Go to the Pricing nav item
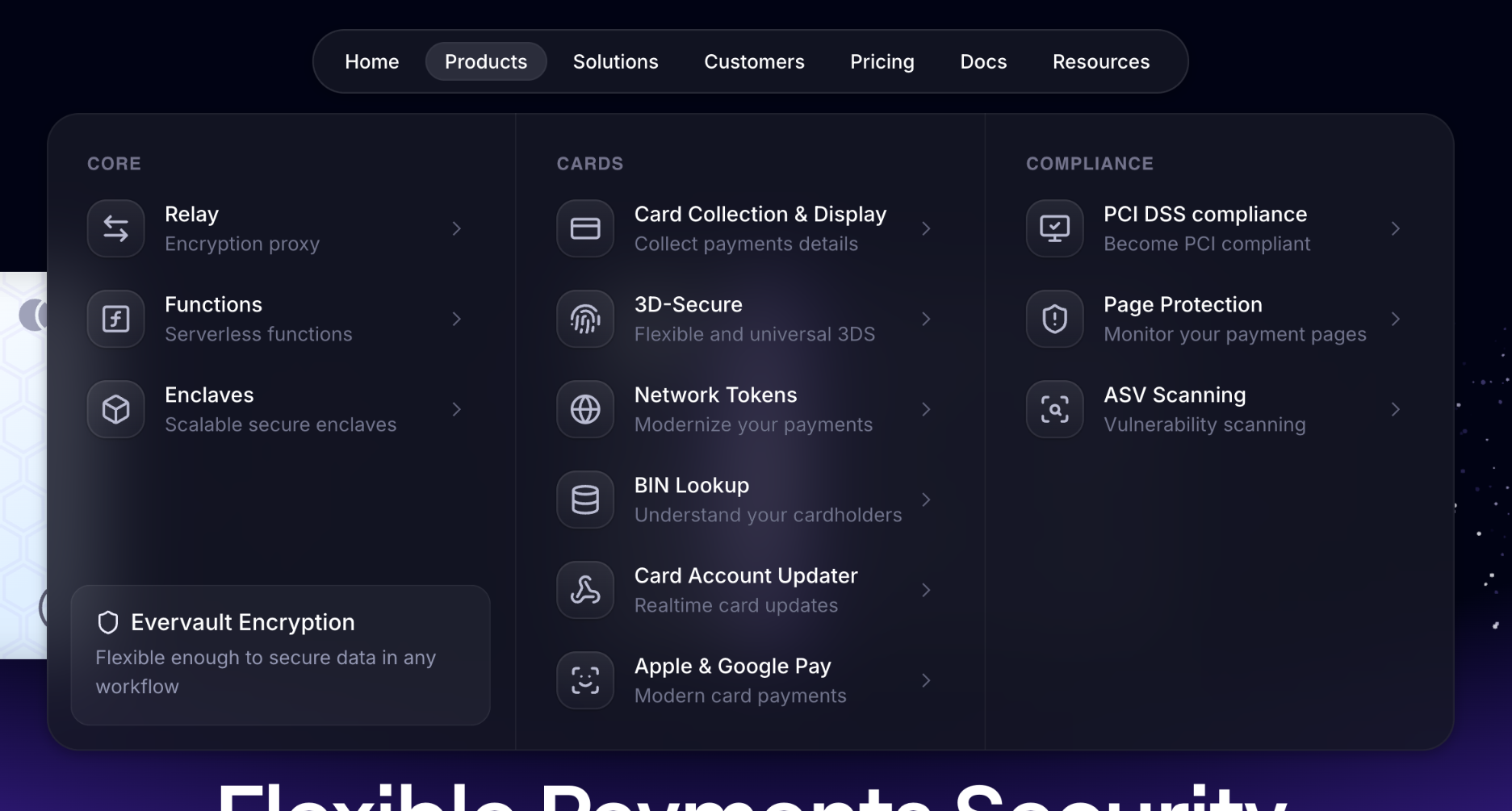Viewport: 1512px width, 811px height. 882,61
